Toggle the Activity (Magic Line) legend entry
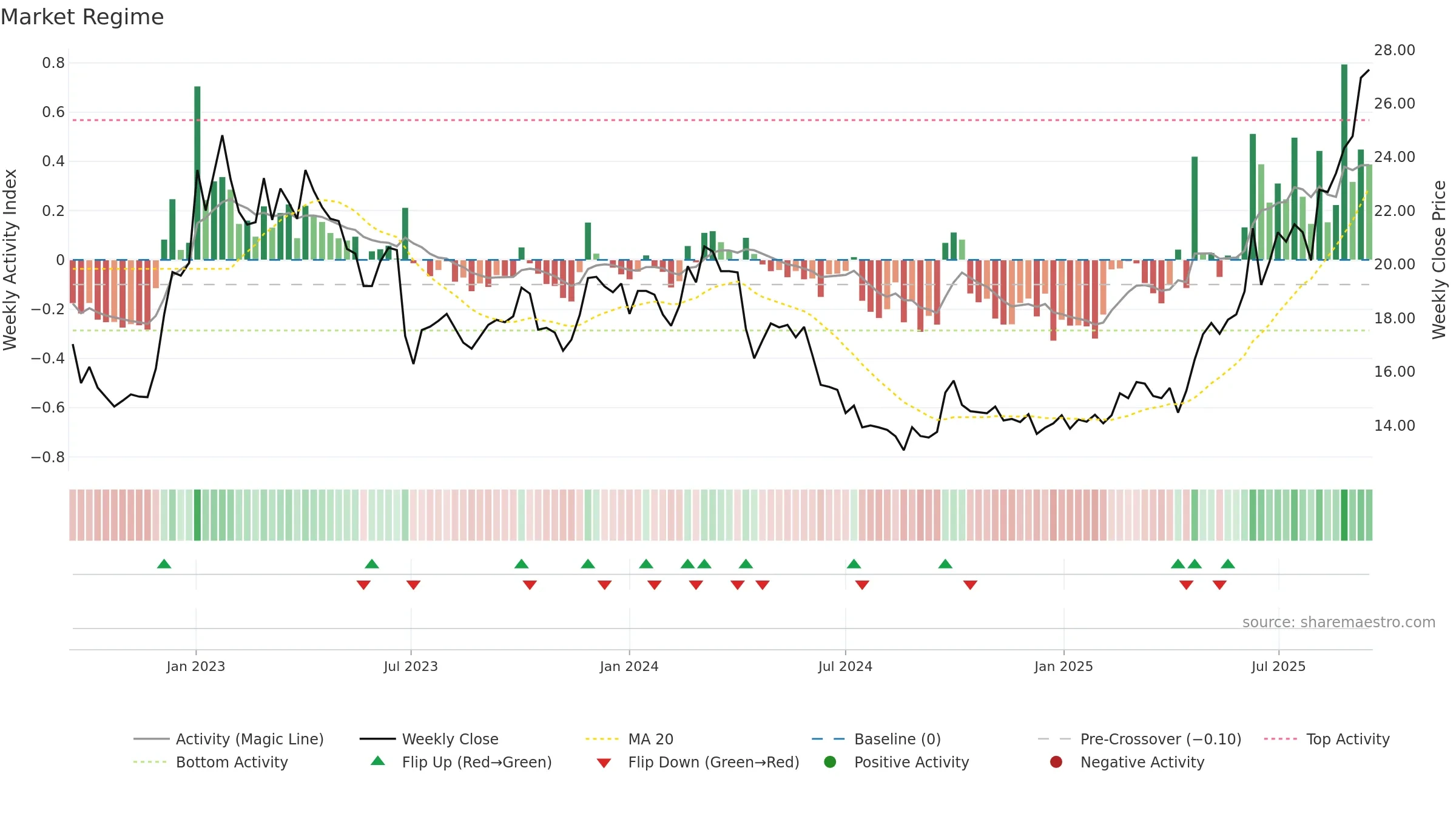 [x=229, y=739]
